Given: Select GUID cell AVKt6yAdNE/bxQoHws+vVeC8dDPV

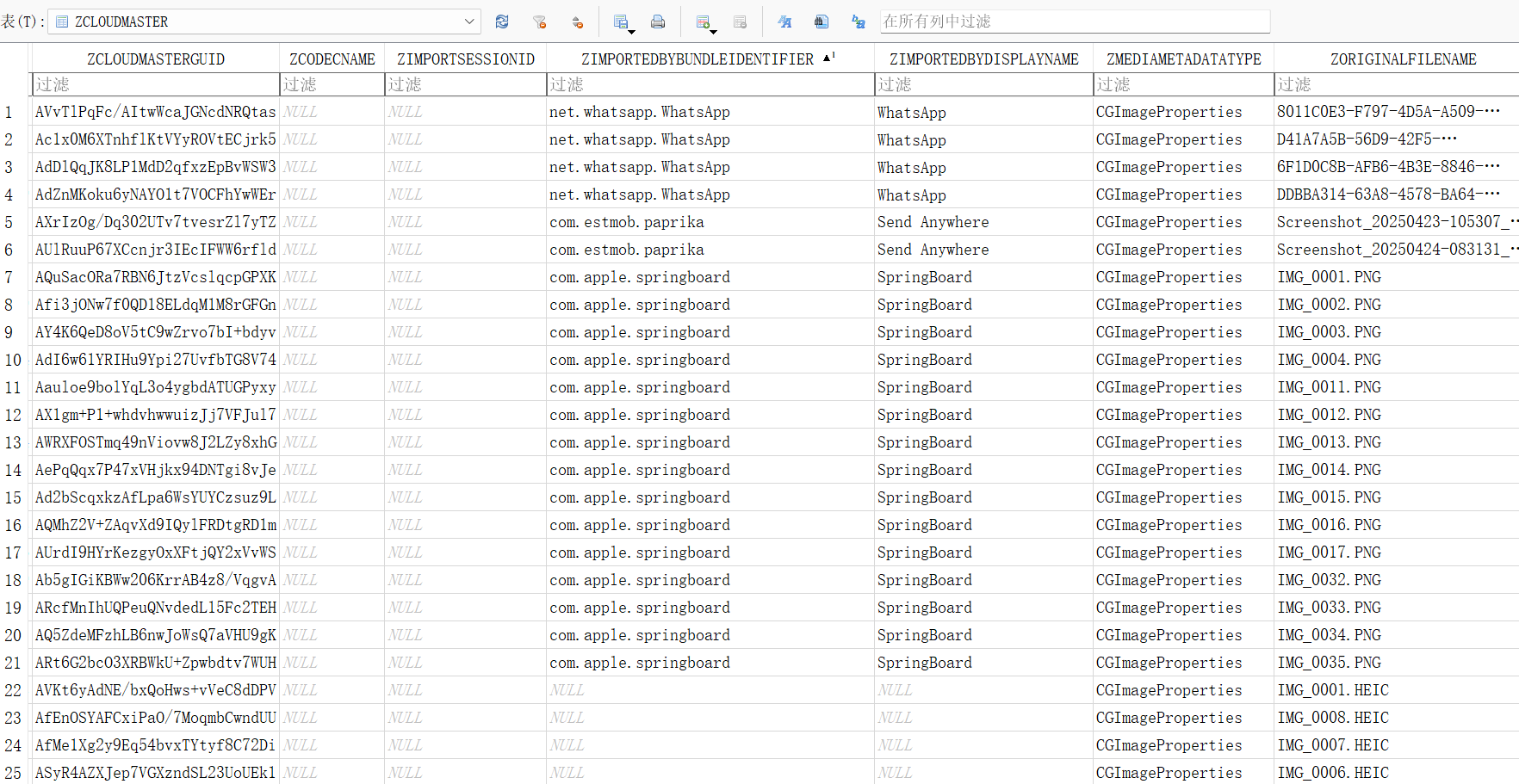Looking at the screenshot, I should 156,690.
